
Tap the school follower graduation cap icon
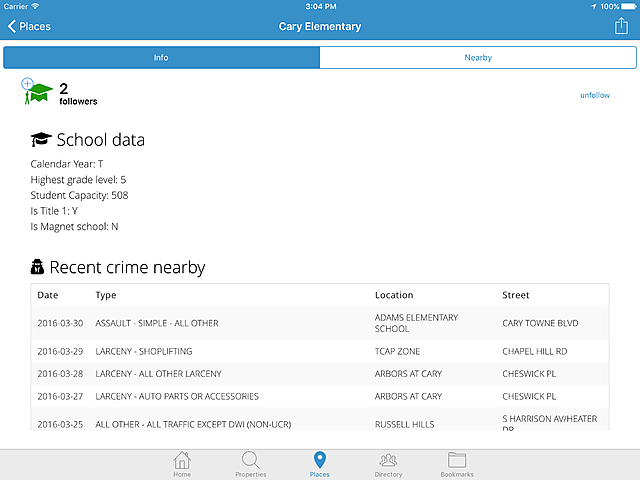click(x=36, y=93)
